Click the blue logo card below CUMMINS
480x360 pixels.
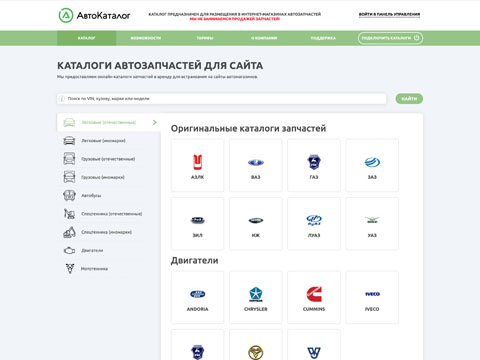(x=314, y=345)
